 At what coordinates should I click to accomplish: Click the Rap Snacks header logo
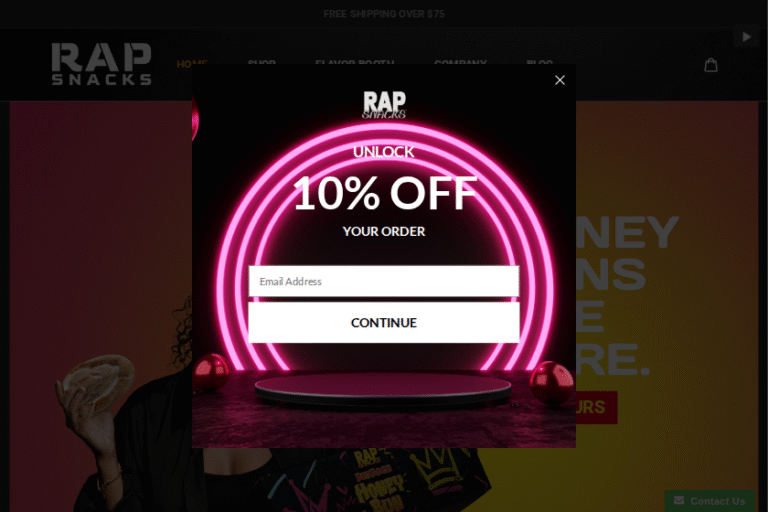(x=101, y=64)
